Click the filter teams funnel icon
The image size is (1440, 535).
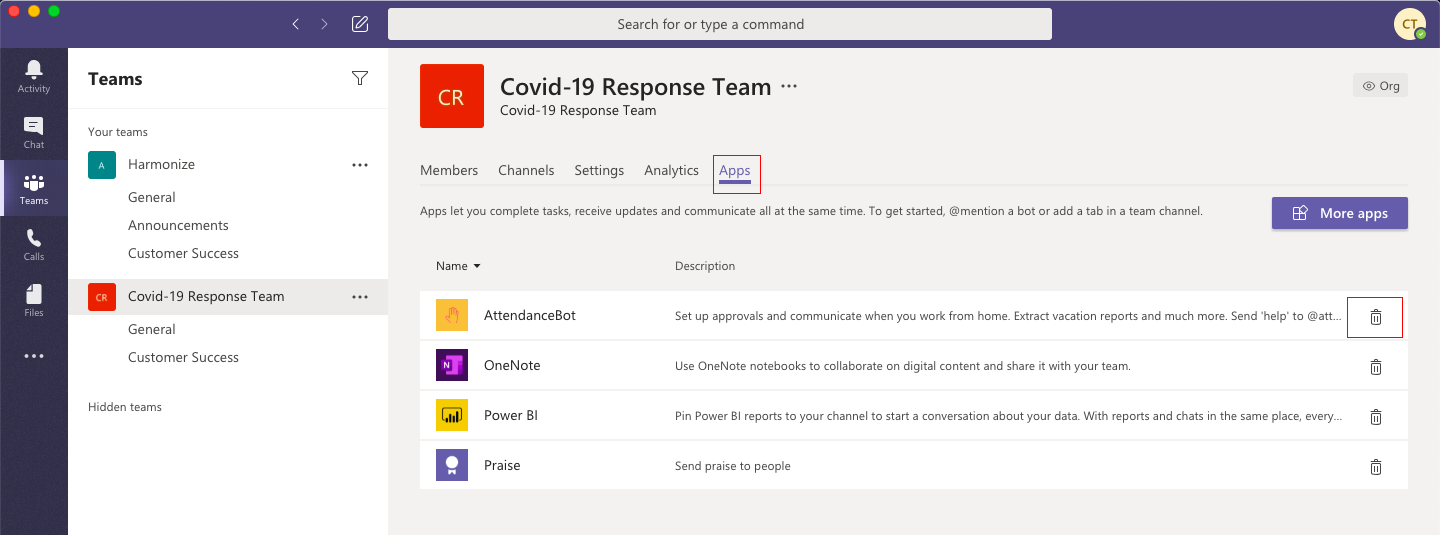pyautogui.click(x=360, y=79)
